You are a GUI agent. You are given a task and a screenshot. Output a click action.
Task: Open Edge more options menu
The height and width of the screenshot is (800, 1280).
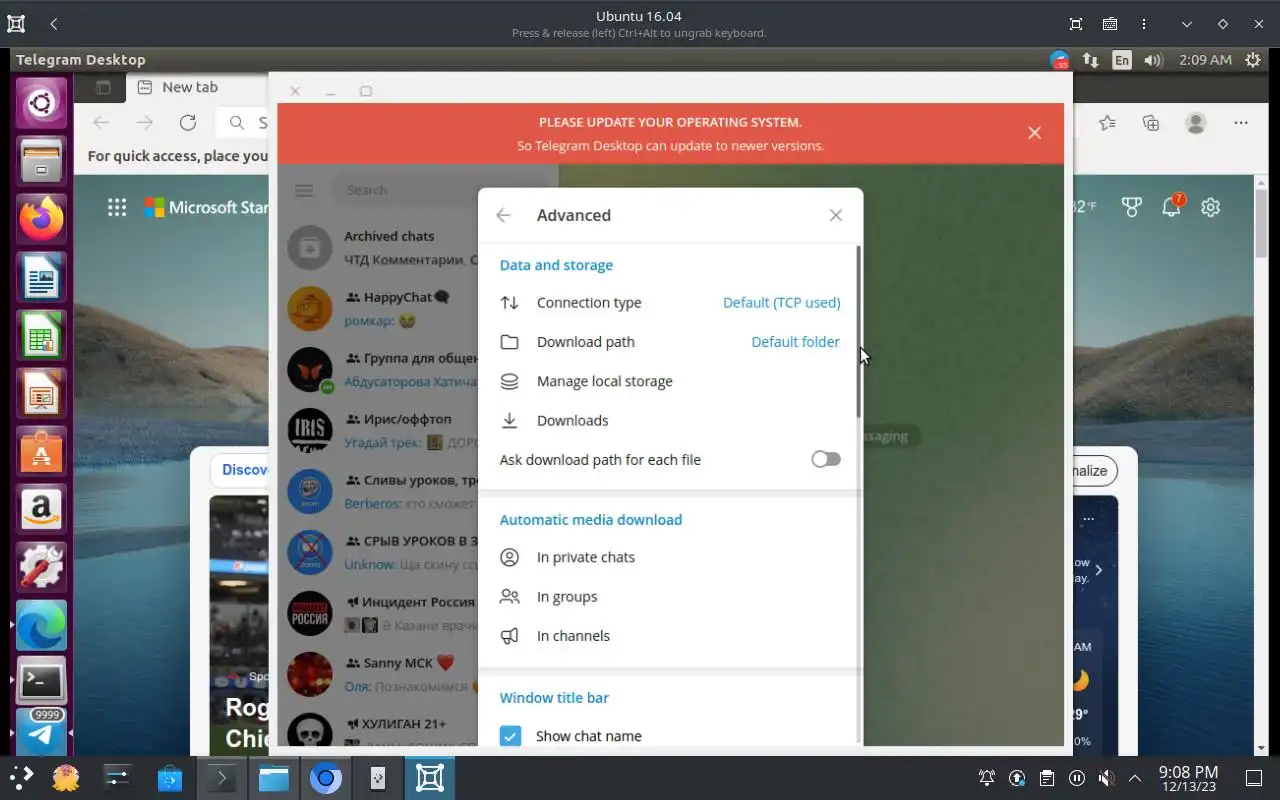(1241, 123)
